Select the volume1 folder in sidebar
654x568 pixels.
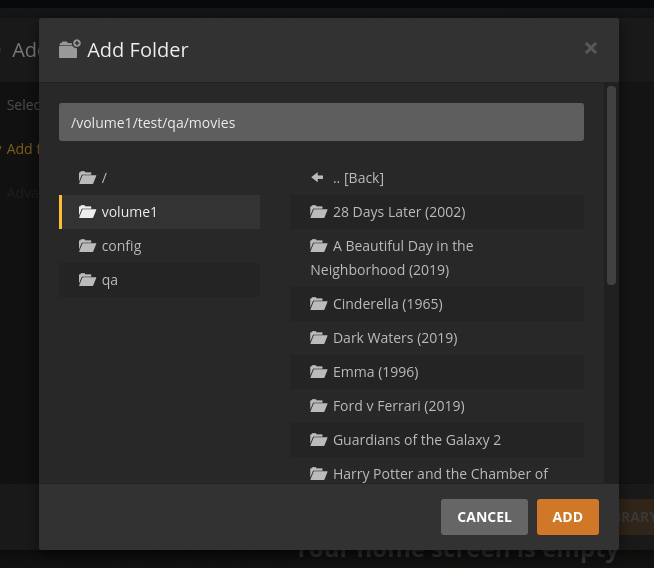[129, 212]
